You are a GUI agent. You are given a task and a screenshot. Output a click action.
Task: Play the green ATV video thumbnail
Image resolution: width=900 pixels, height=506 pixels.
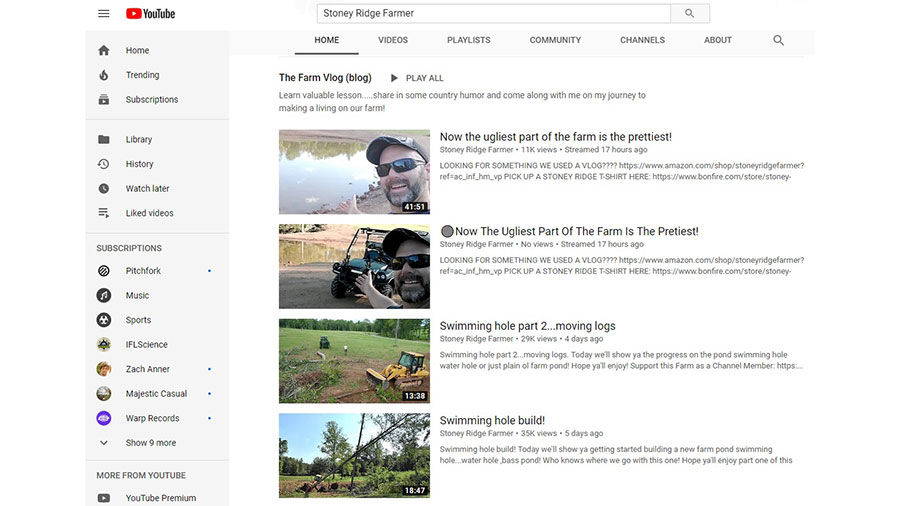coord(354,266)
